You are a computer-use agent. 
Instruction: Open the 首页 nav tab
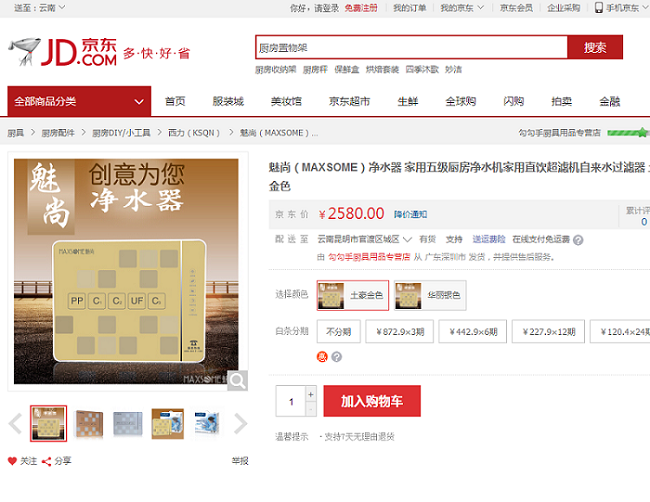tap(175, 101)
